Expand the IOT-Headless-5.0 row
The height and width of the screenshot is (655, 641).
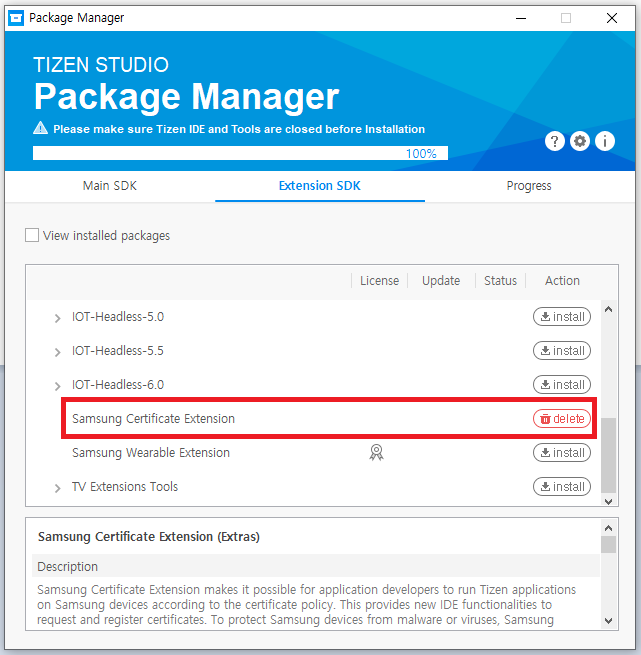point(57,318)
